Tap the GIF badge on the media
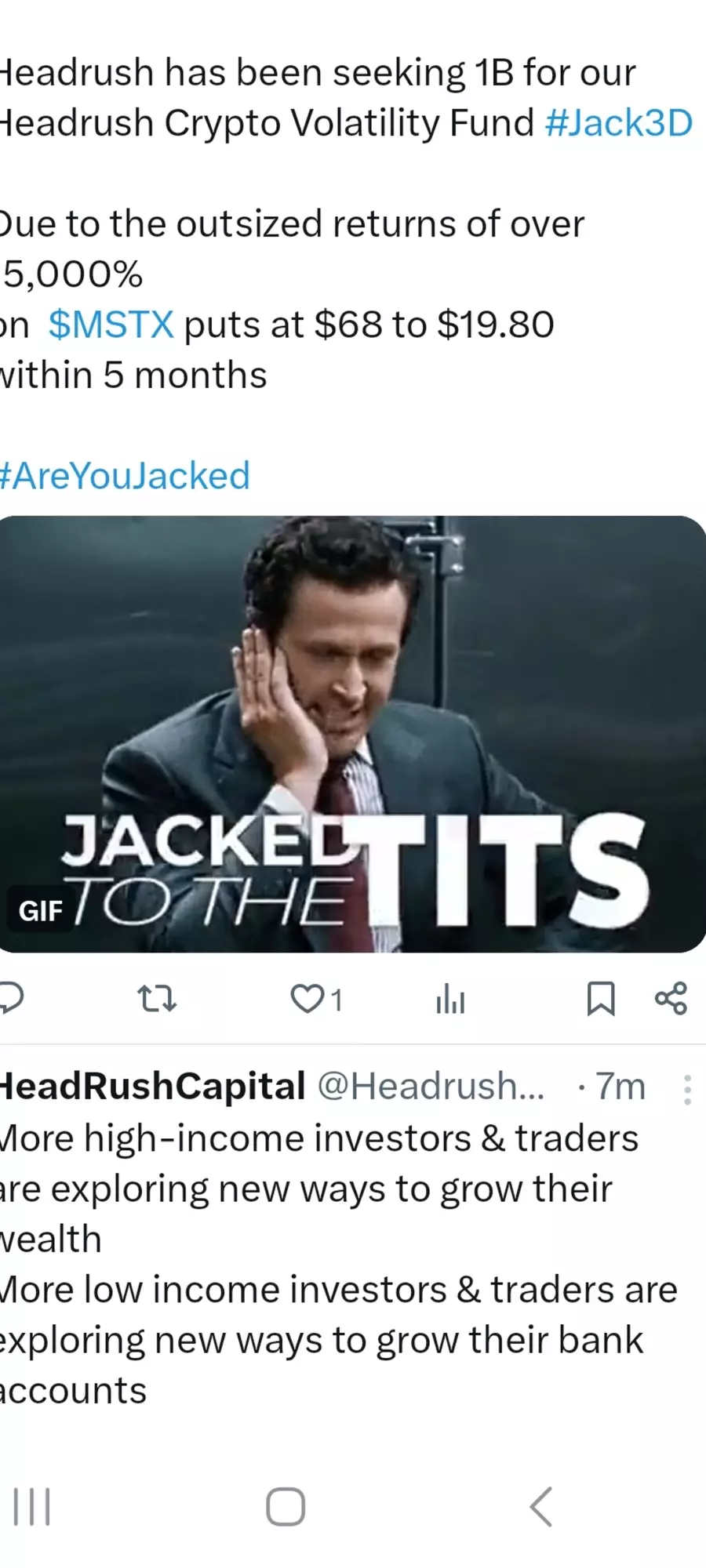Screen dimensions: 706x1568 click(41, 911)
